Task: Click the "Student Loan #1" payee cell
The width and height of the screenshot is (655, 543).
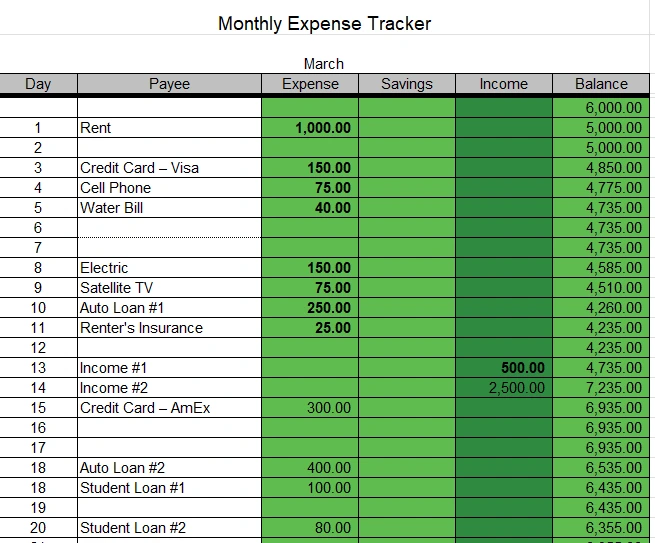Action: [x=170, y=488]
